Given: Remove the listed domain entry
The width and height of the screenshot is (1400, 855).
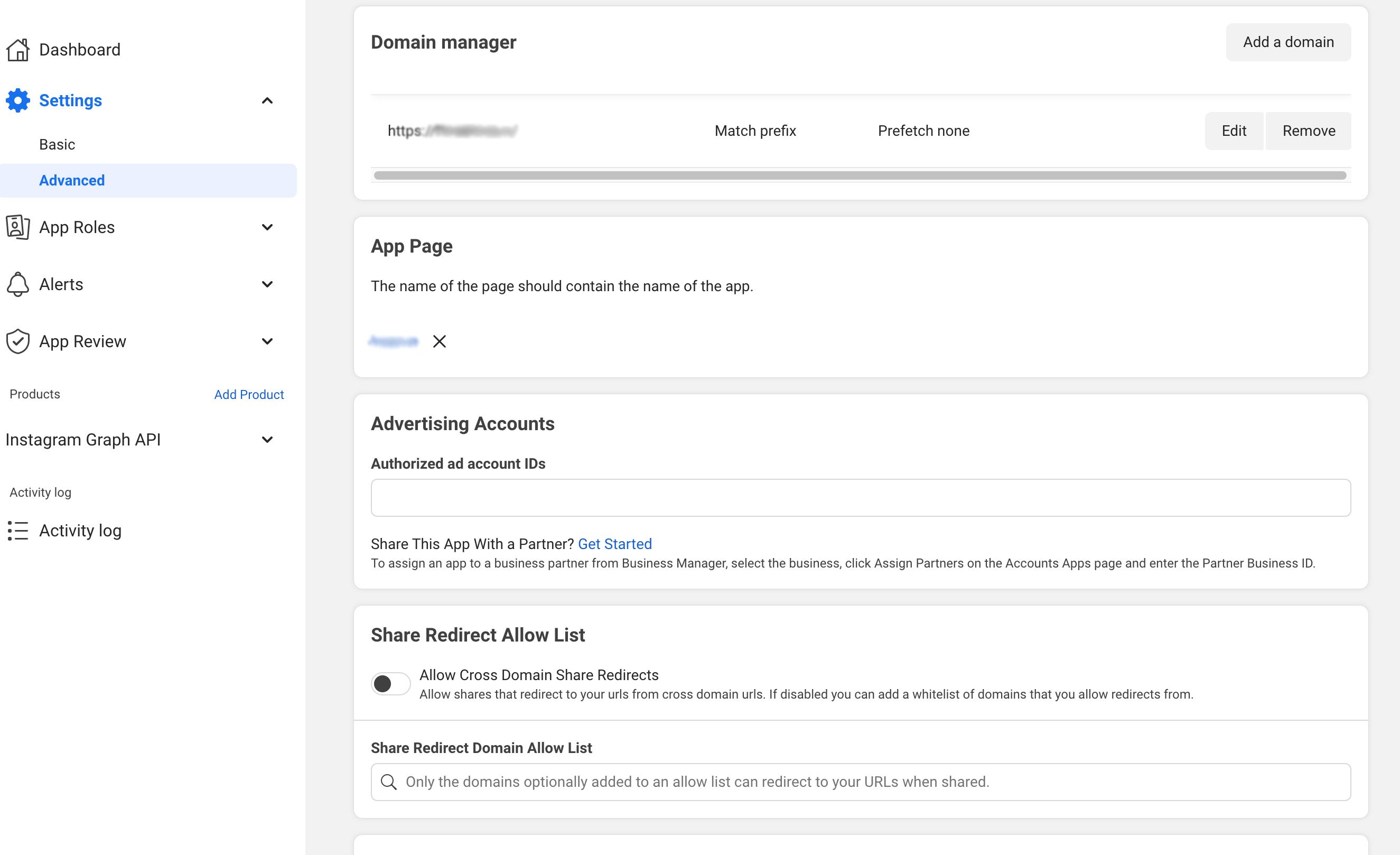Looking at the screenshot, I should [x=1309, y=131].
